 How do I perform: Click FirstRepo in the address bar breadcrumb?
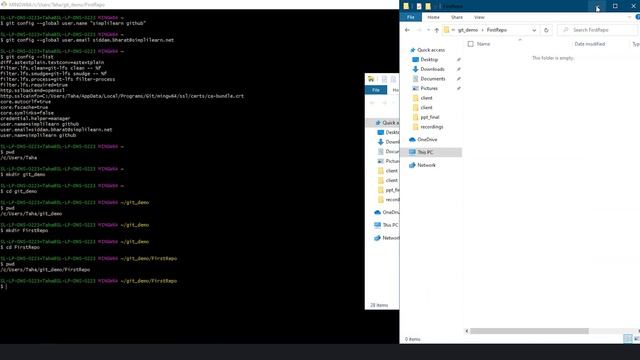point(497,30)
